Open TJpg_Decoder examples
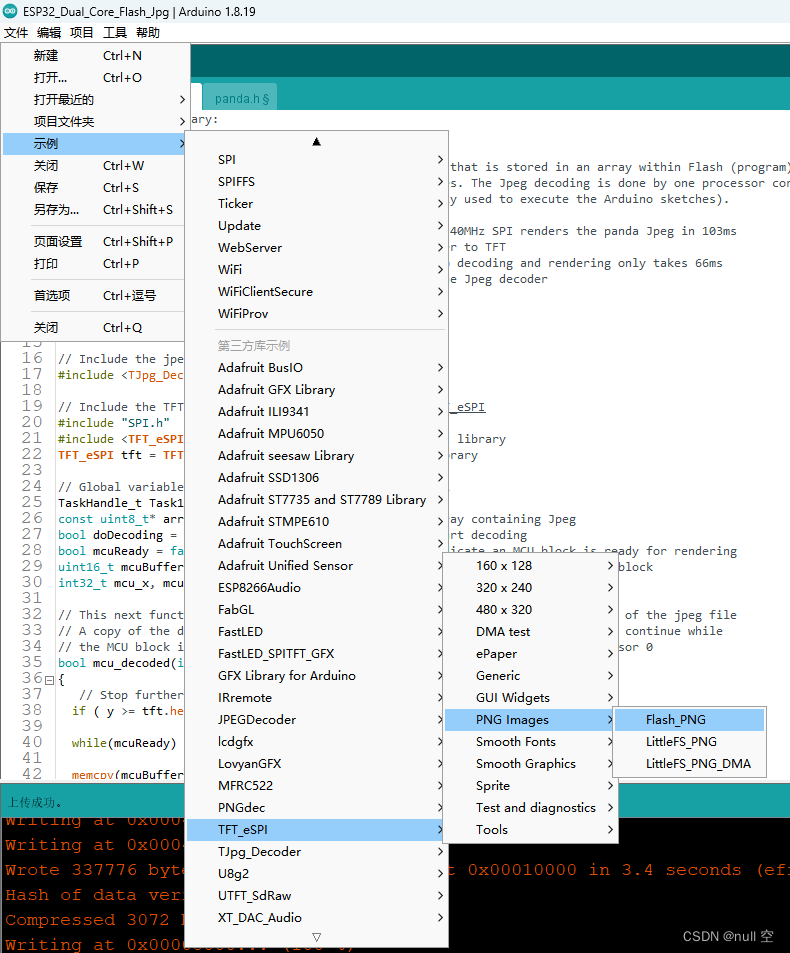The height and width of the screenshot is (953, 790). (317, 852)
